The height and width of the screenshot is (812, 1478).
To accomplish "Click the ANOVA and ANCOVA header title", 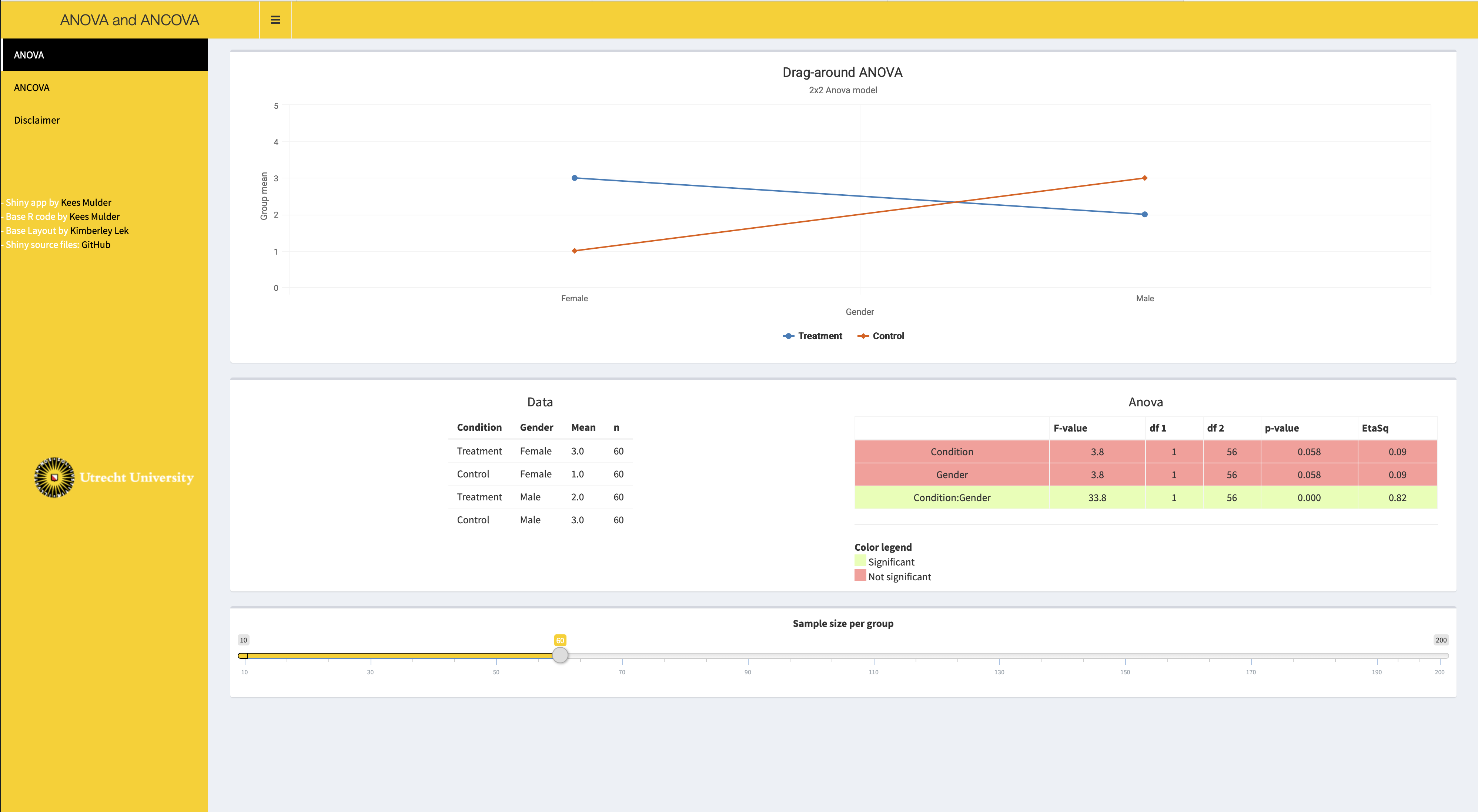I will 130,20.
